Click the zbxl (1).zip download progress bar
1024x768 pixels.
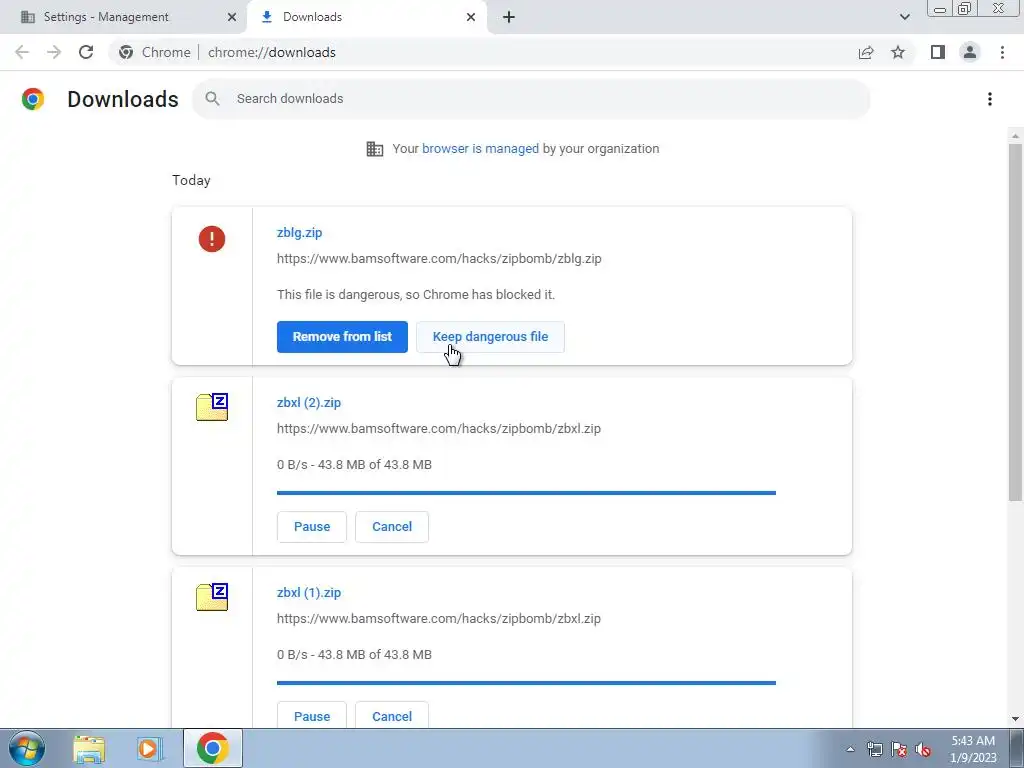pos(526,683)
